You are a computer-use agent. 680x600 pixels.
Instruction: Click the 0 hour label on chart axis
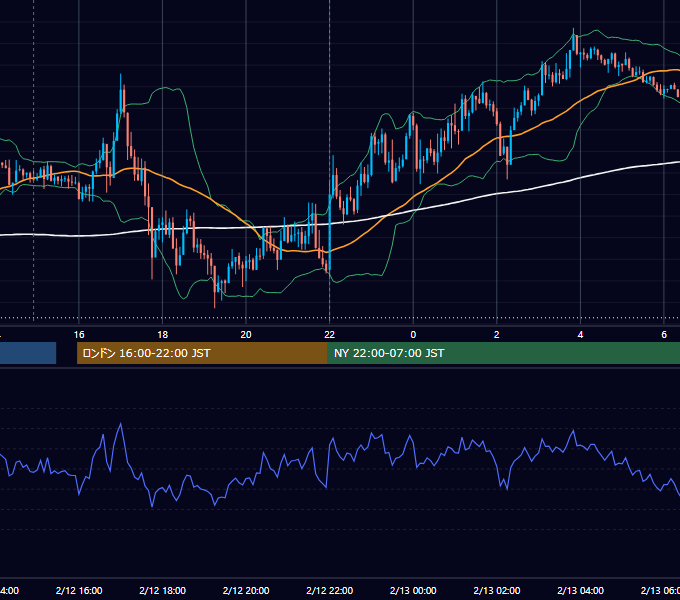coord(413,335)
